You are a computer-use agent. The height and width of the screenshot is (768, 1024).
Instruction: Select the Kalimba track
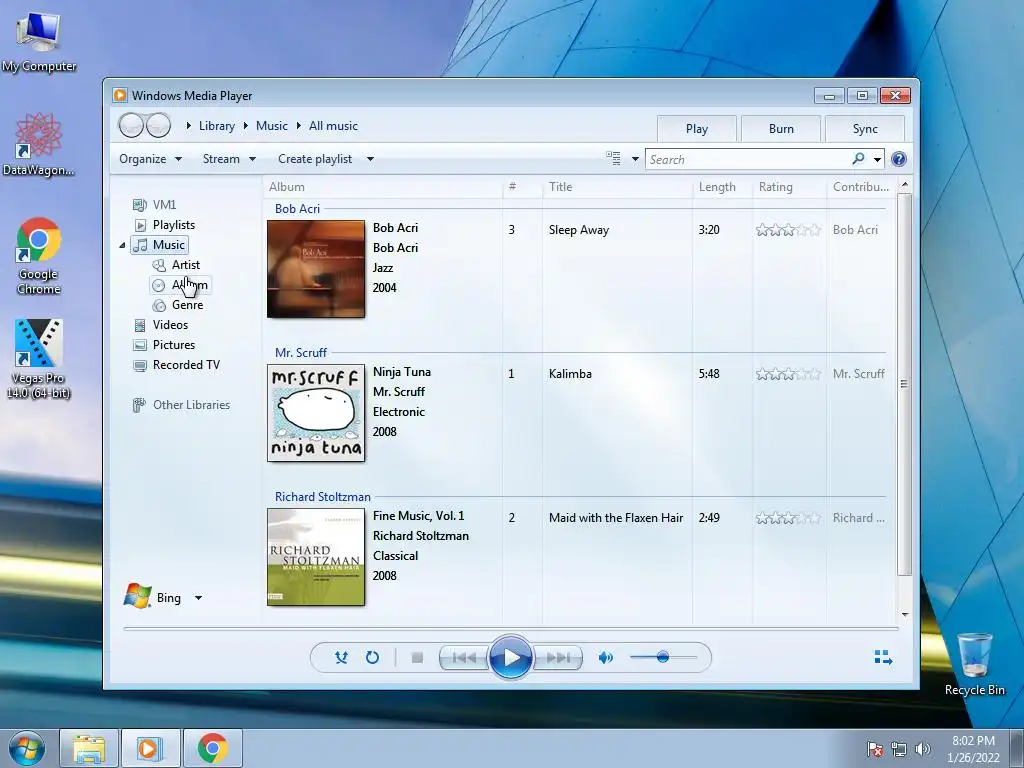pyautogui.click(x=570, y=374)
